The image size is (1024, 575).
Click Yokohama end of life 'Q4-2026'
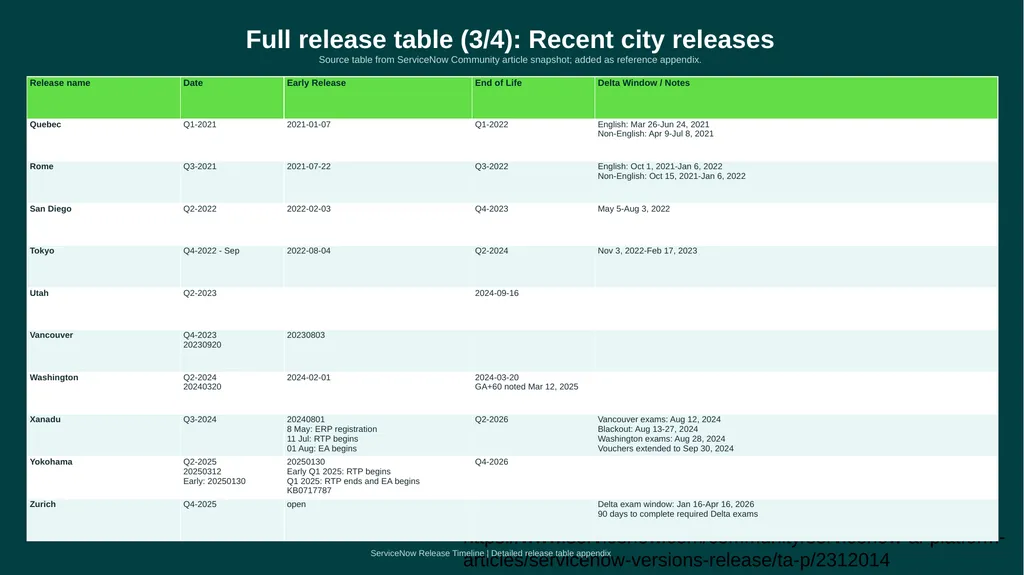click(491, 462)
